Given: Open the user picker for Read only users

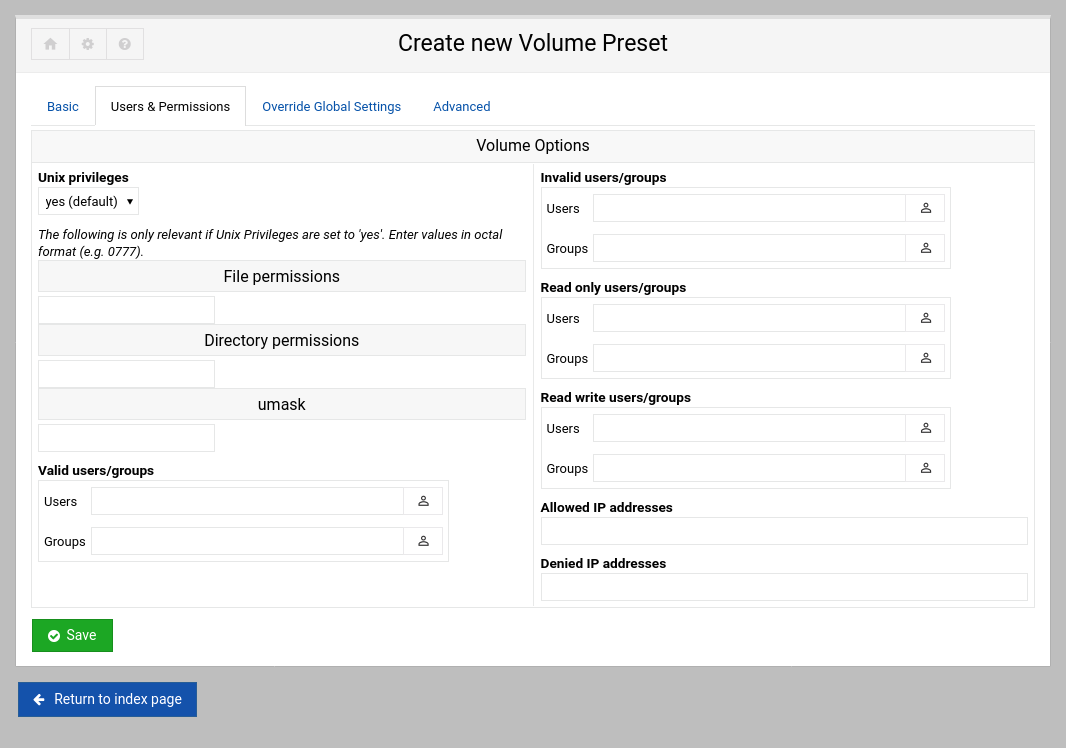Looking at the screenshot, I should [x=925, y=318].
